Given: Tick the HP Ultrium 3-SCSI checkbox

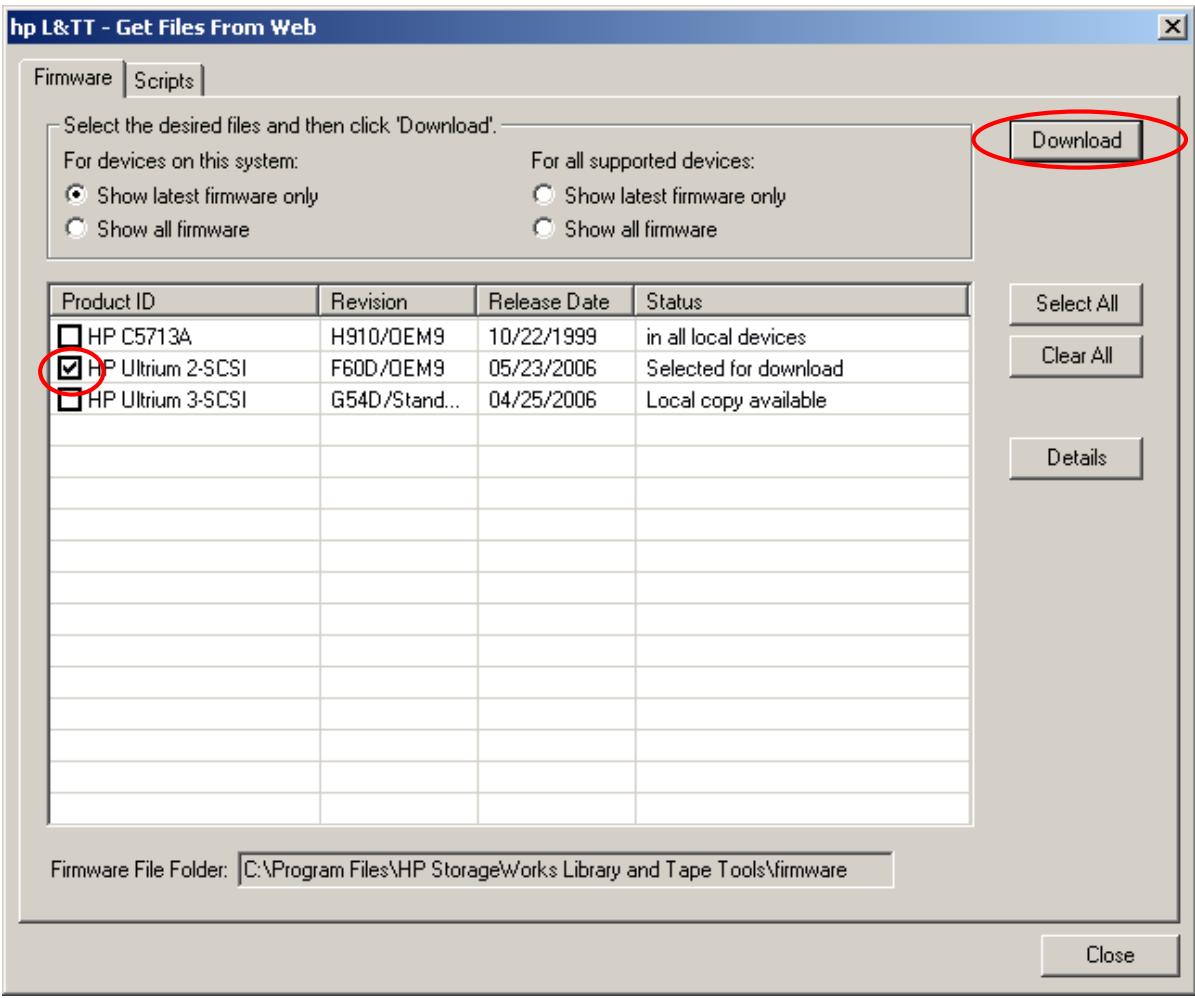Looking at the screenshot, I should point(69,399).
